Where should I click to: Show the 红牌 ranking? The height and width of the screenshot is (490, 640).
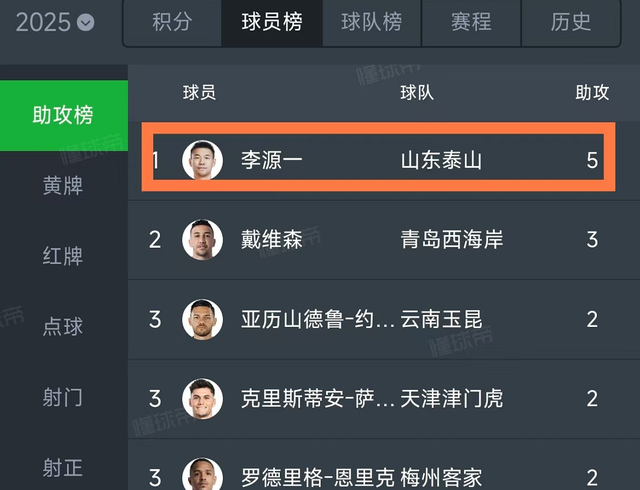pos(63,256)
